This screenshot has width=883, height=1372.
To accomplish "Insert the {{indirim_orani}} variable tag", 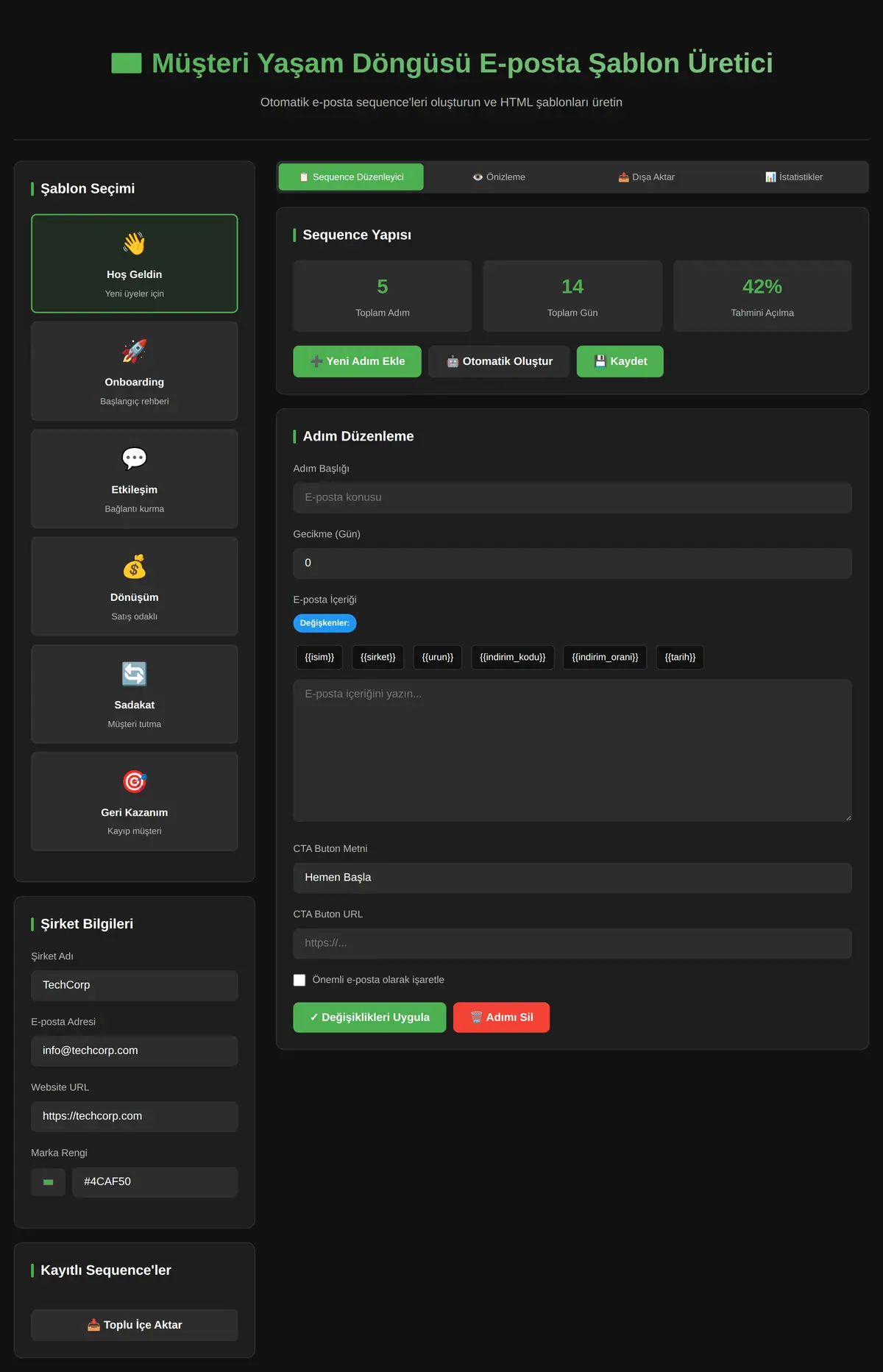I will tap(605, 657).
